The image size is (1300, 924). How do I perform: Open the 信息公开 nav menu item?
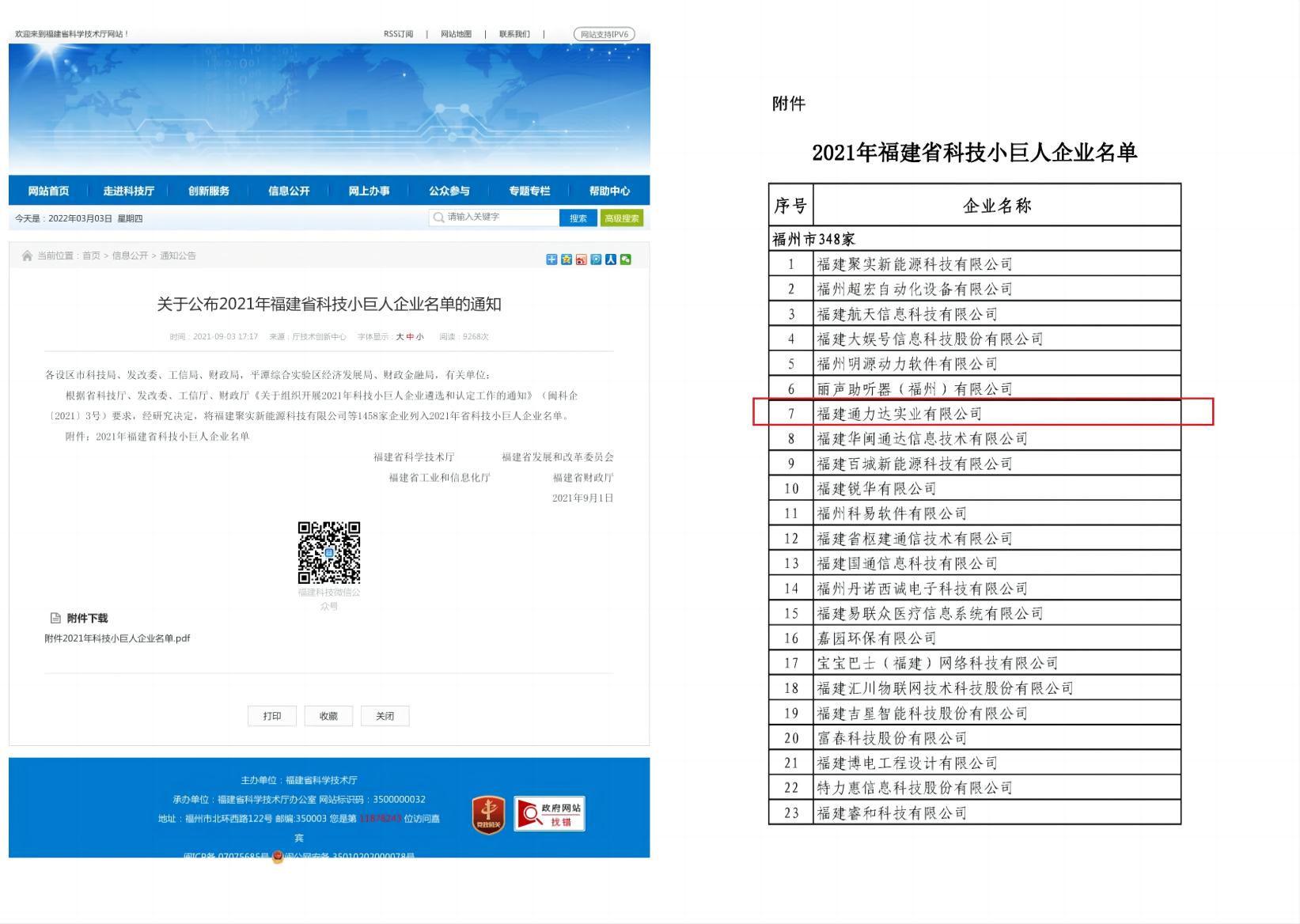point(289,191)
